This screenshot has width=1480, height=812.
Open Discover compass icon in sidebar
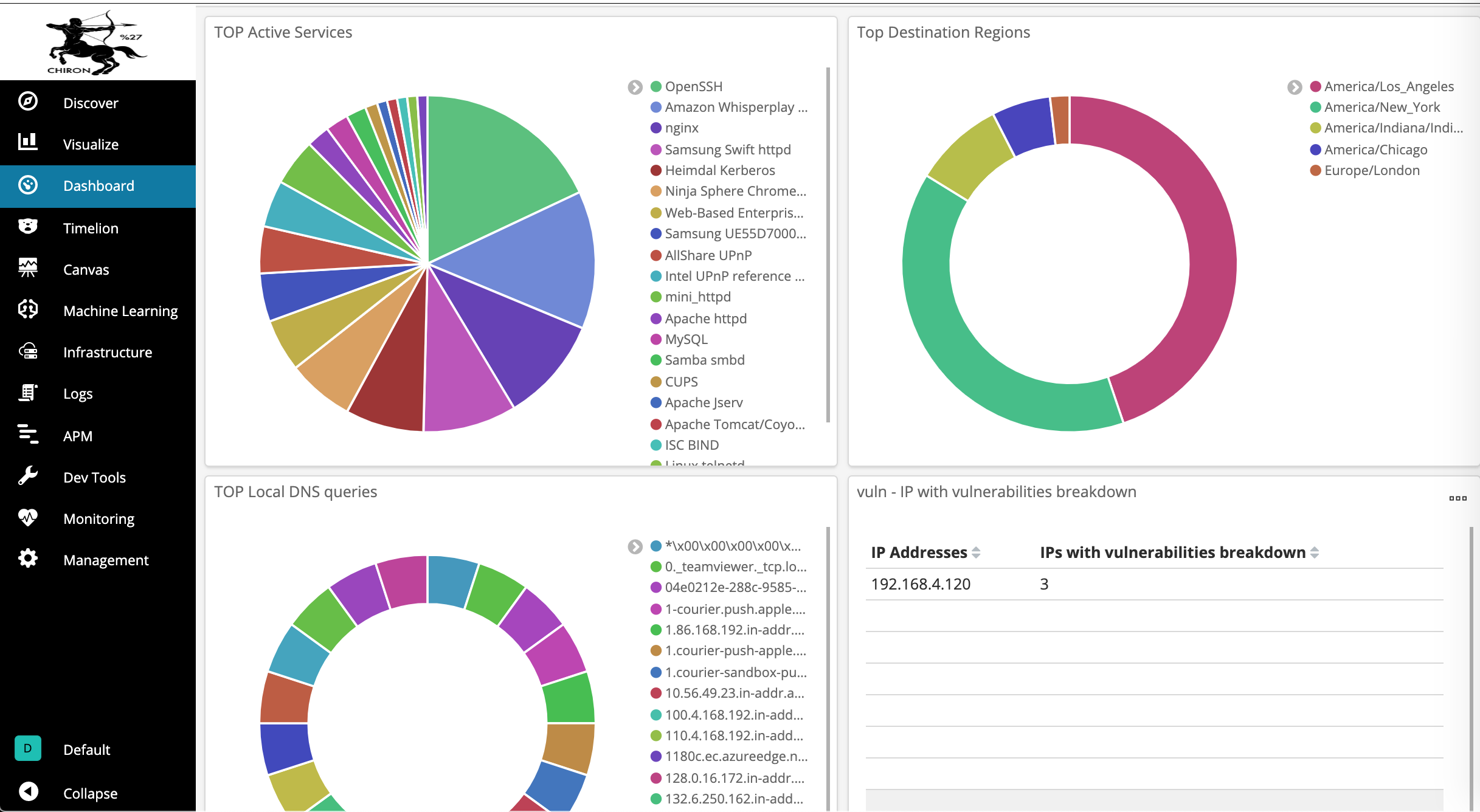[x=28, y=101]
